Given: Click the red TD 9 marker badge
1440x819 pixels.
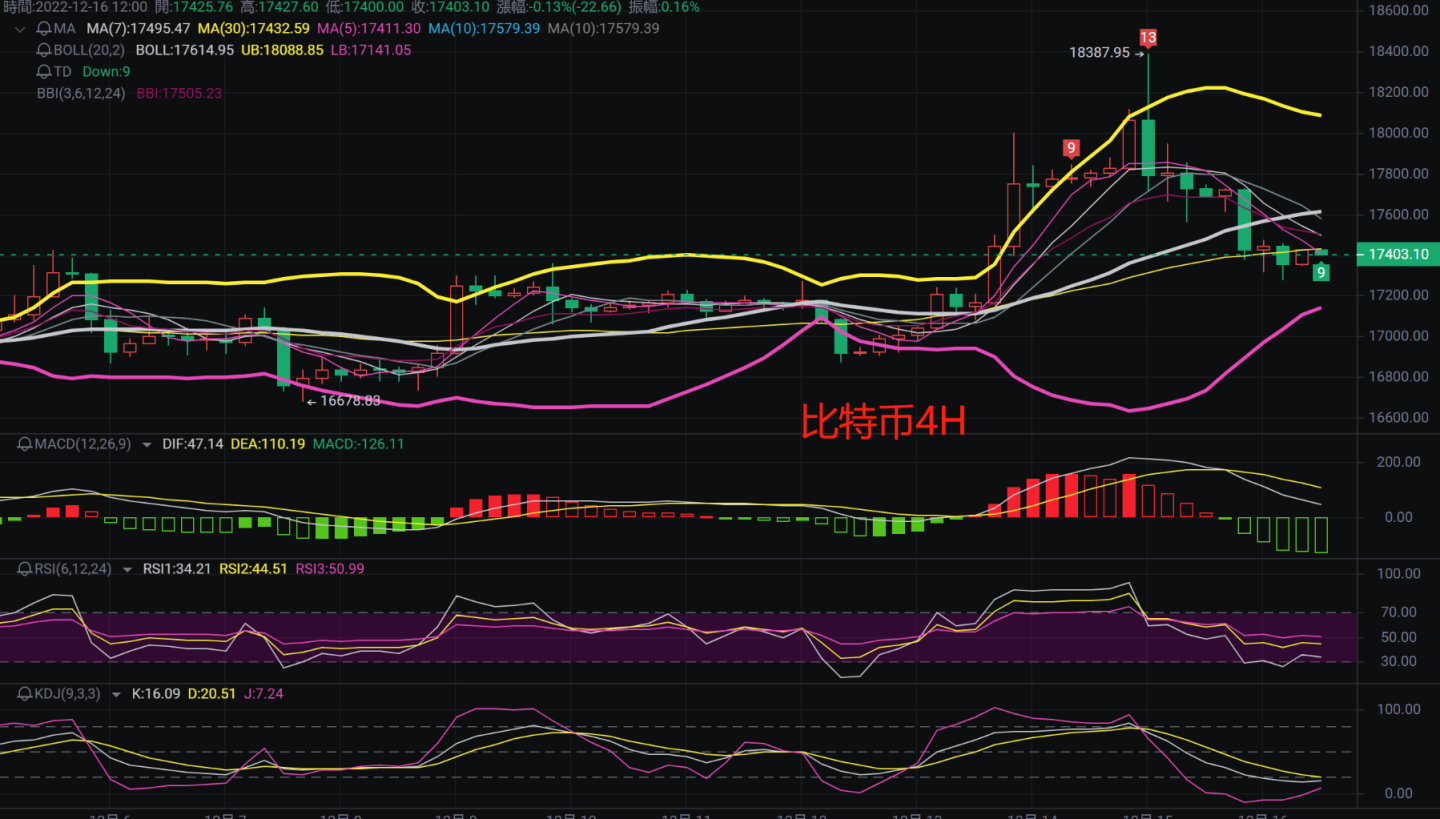Looking at the screenshot, I should 1071,148.
